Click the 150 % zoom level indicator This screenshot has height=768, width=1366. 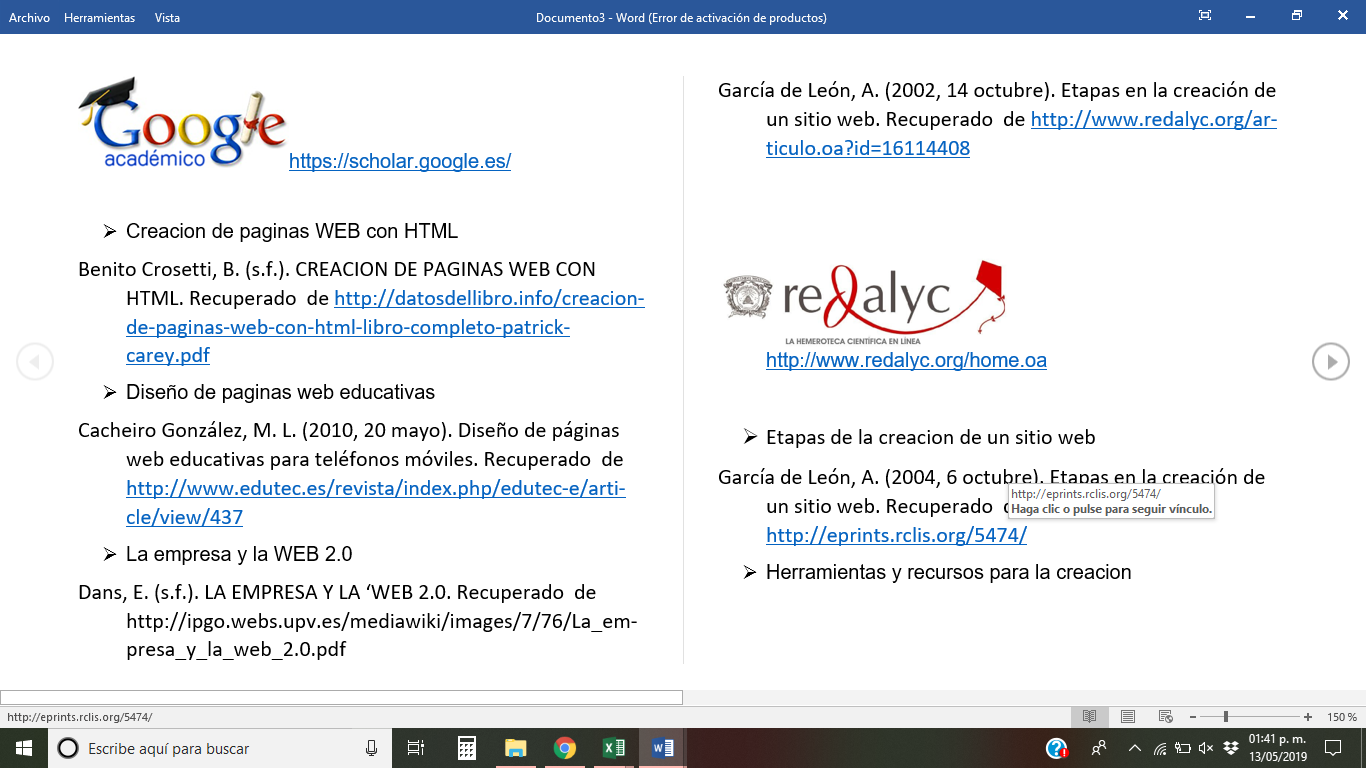pos(1341,717)
